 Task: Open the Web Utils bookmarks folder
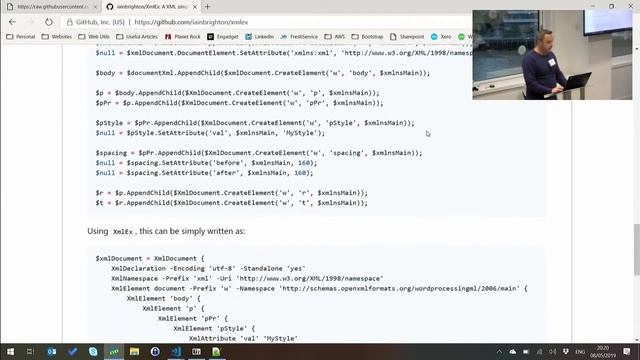[x=94, y=37]
